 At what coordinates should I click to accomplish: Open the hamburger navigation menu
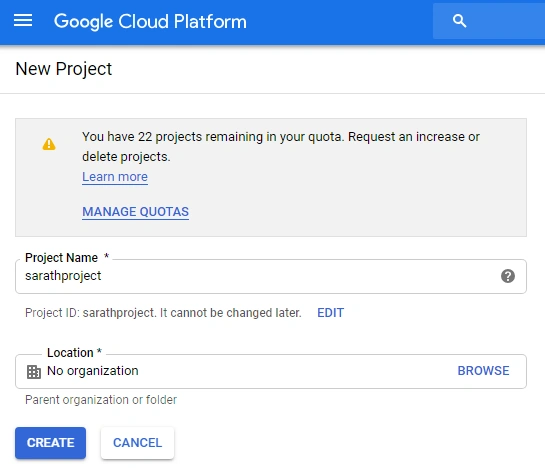click(23, 21)
